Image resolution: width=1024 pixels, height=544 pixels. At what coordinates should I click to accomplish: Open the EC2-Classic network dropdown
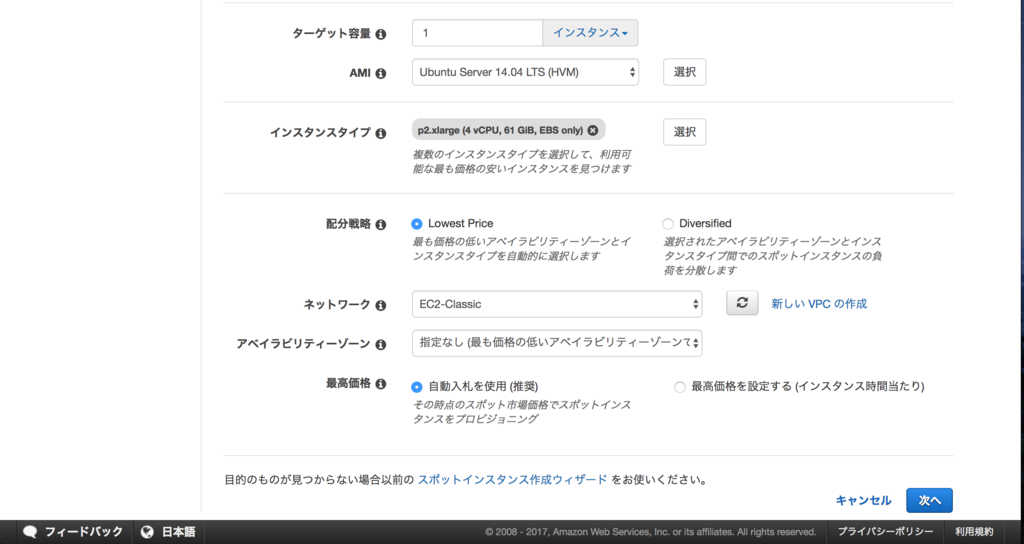tap(557, 304)
